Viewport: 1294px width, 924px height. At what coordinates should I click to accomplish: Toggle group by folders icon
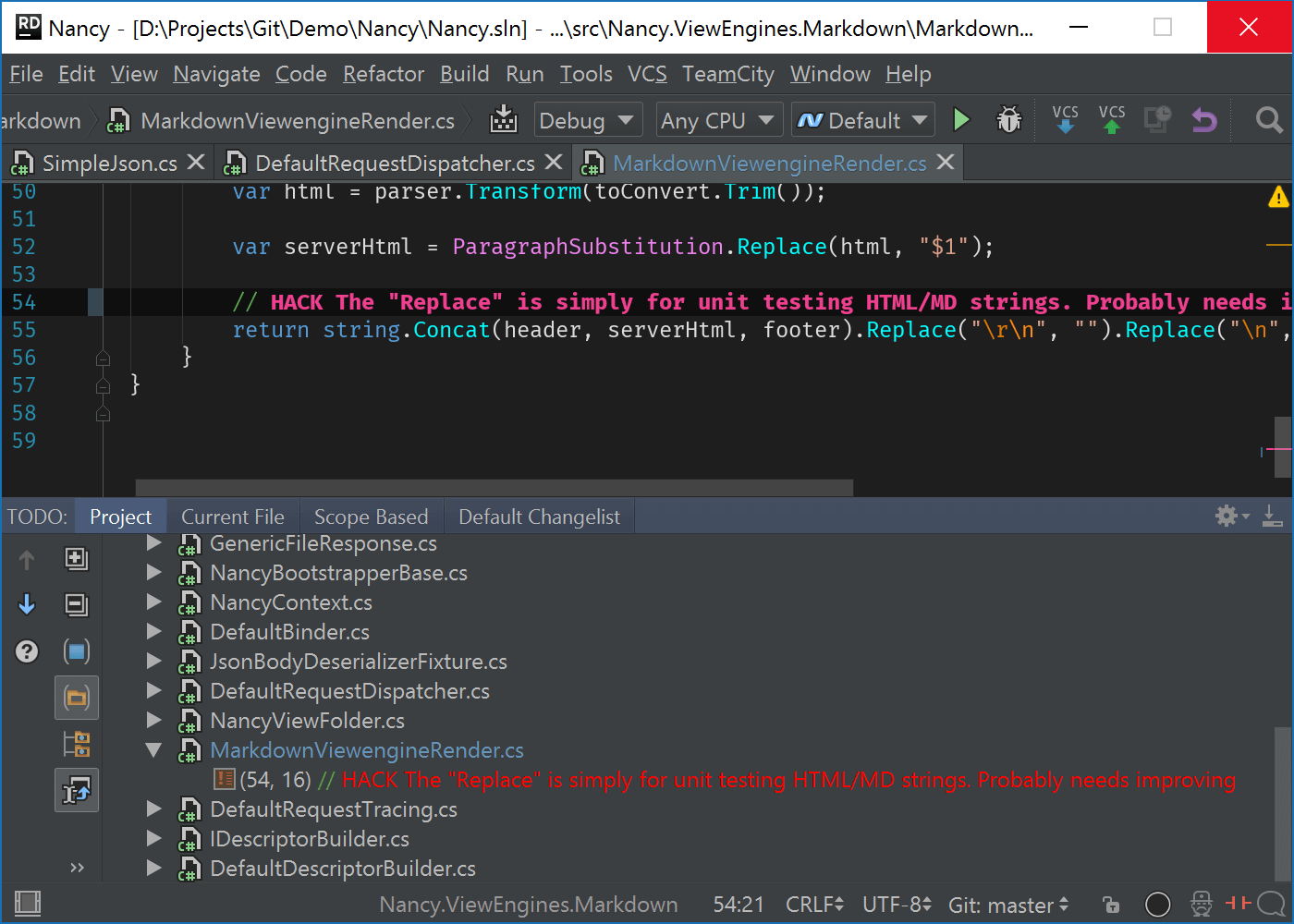[x=77, y=698]
